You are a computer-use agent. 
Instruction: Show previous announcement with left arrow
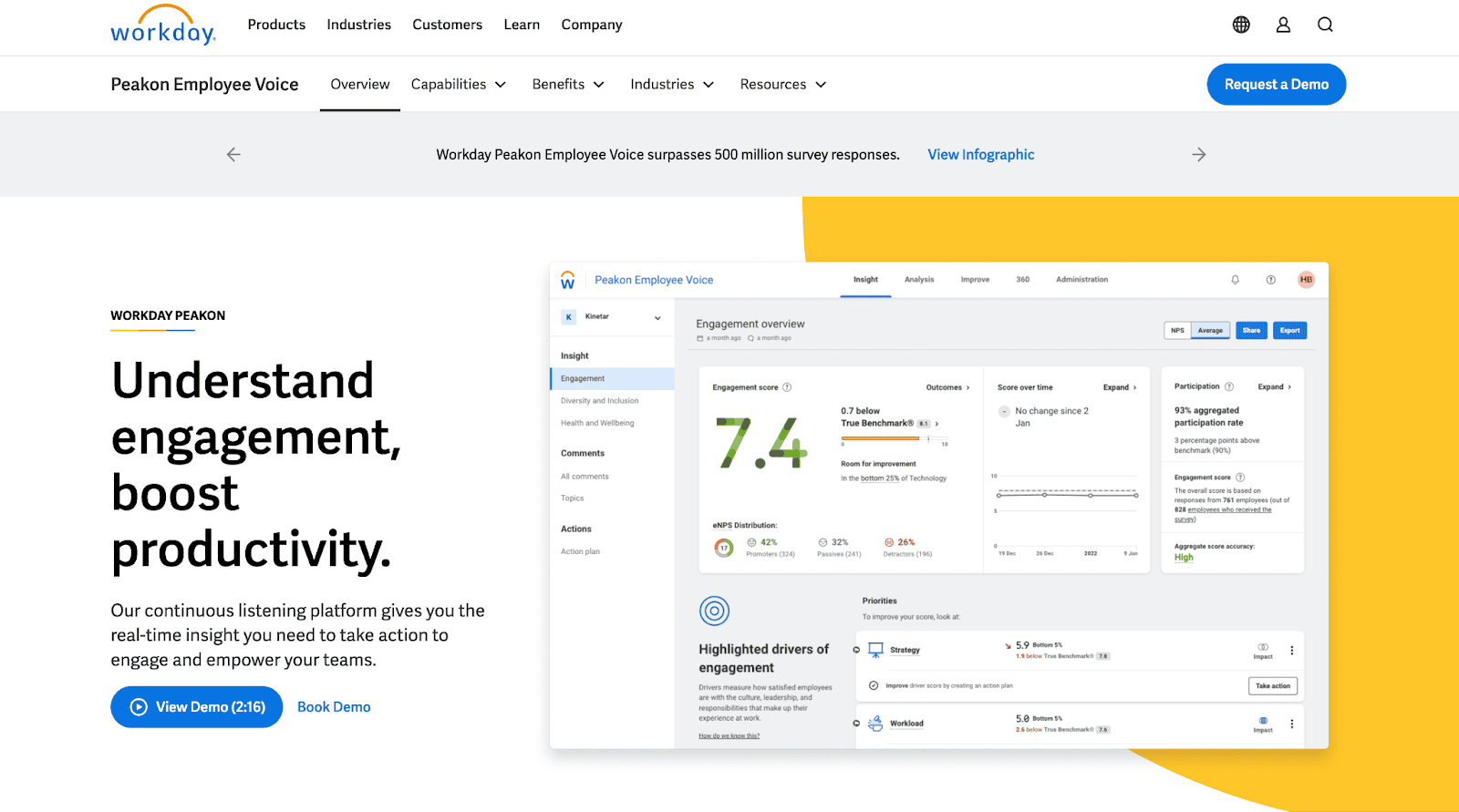[233, 155]
